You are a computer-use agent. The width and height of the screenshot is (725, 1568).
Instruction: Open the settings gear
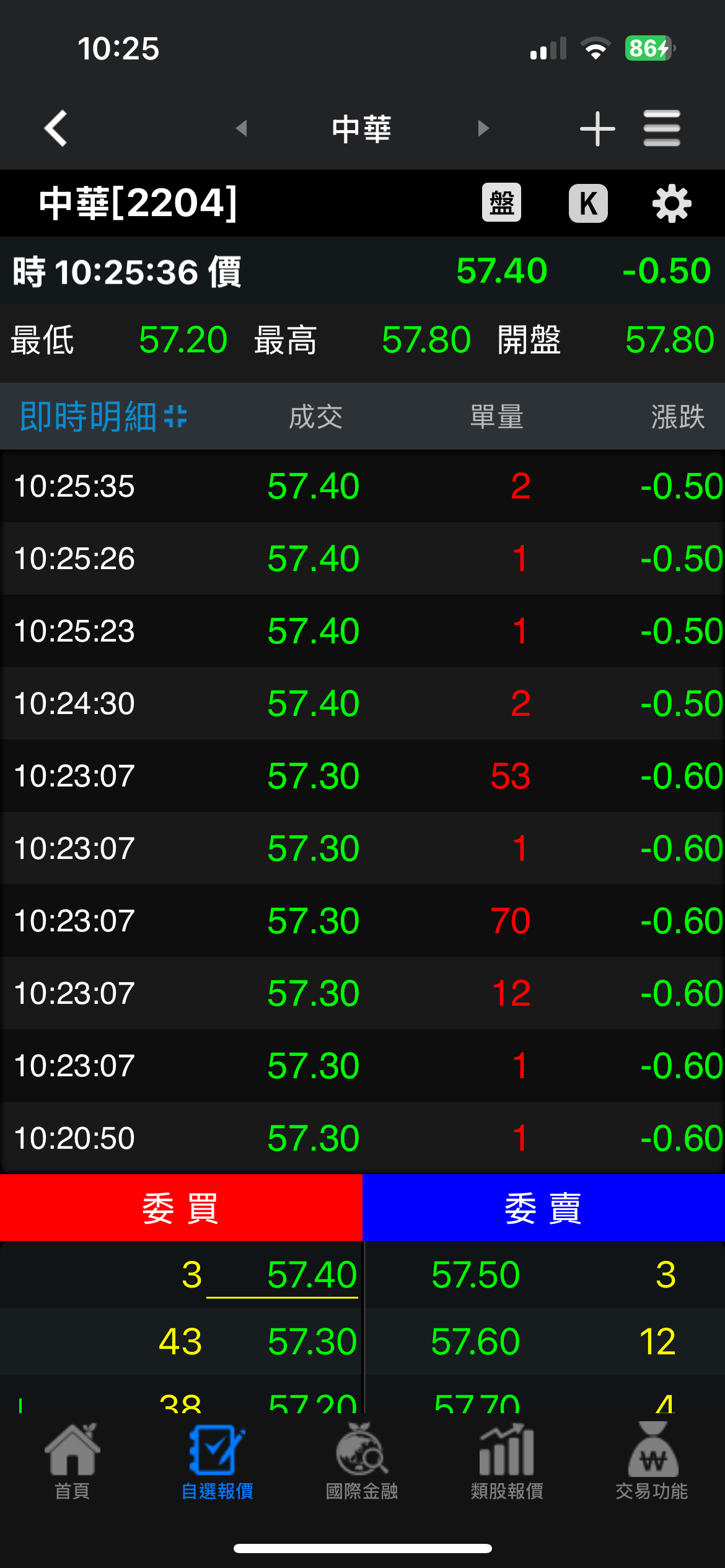672,203
